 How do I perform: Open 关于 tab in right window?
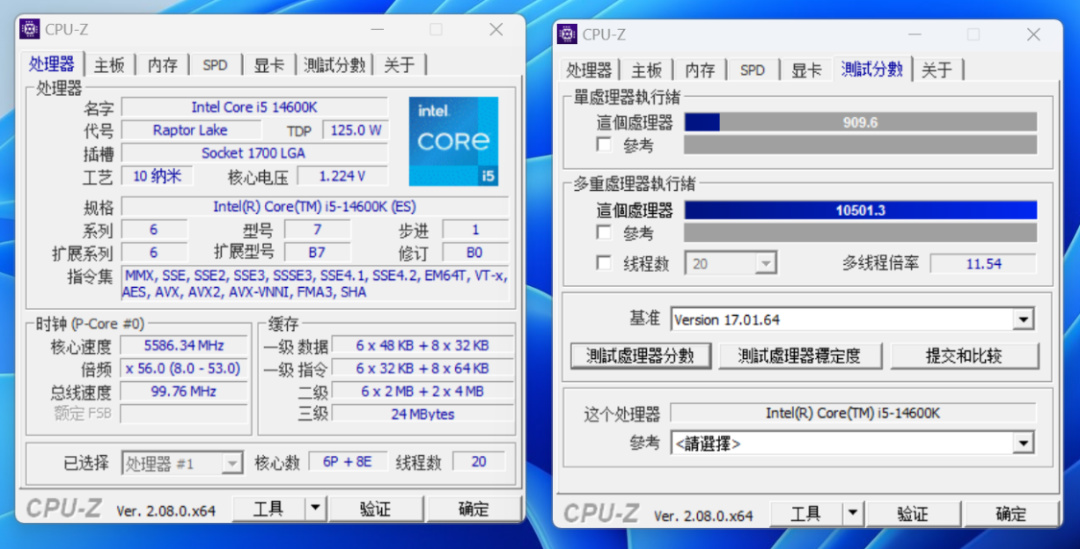point(937,70)
